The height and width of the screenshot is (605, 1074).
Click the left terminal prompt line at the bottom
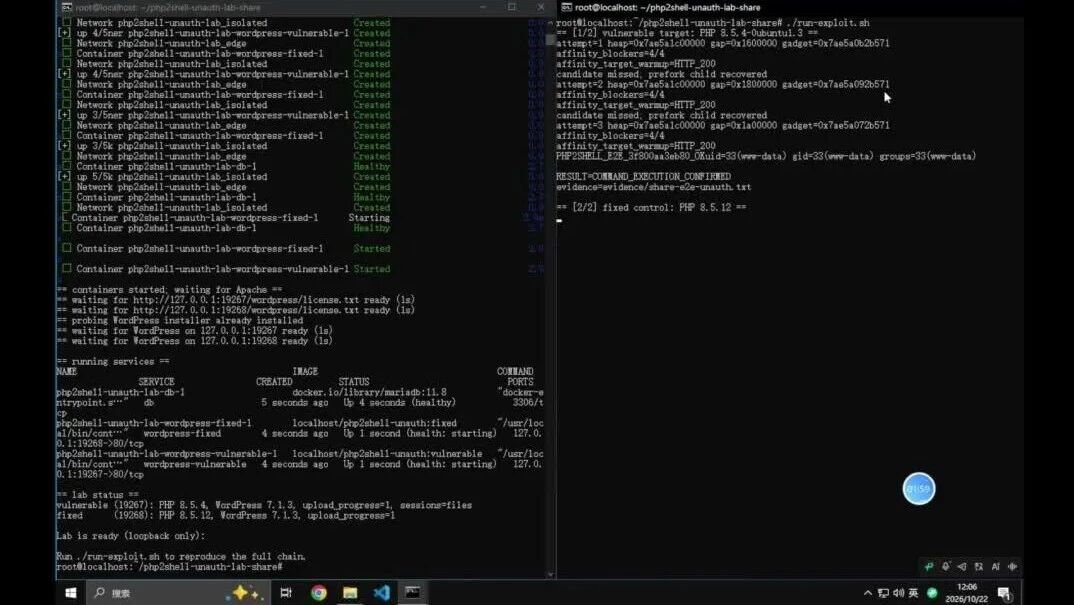click(169, 567)
